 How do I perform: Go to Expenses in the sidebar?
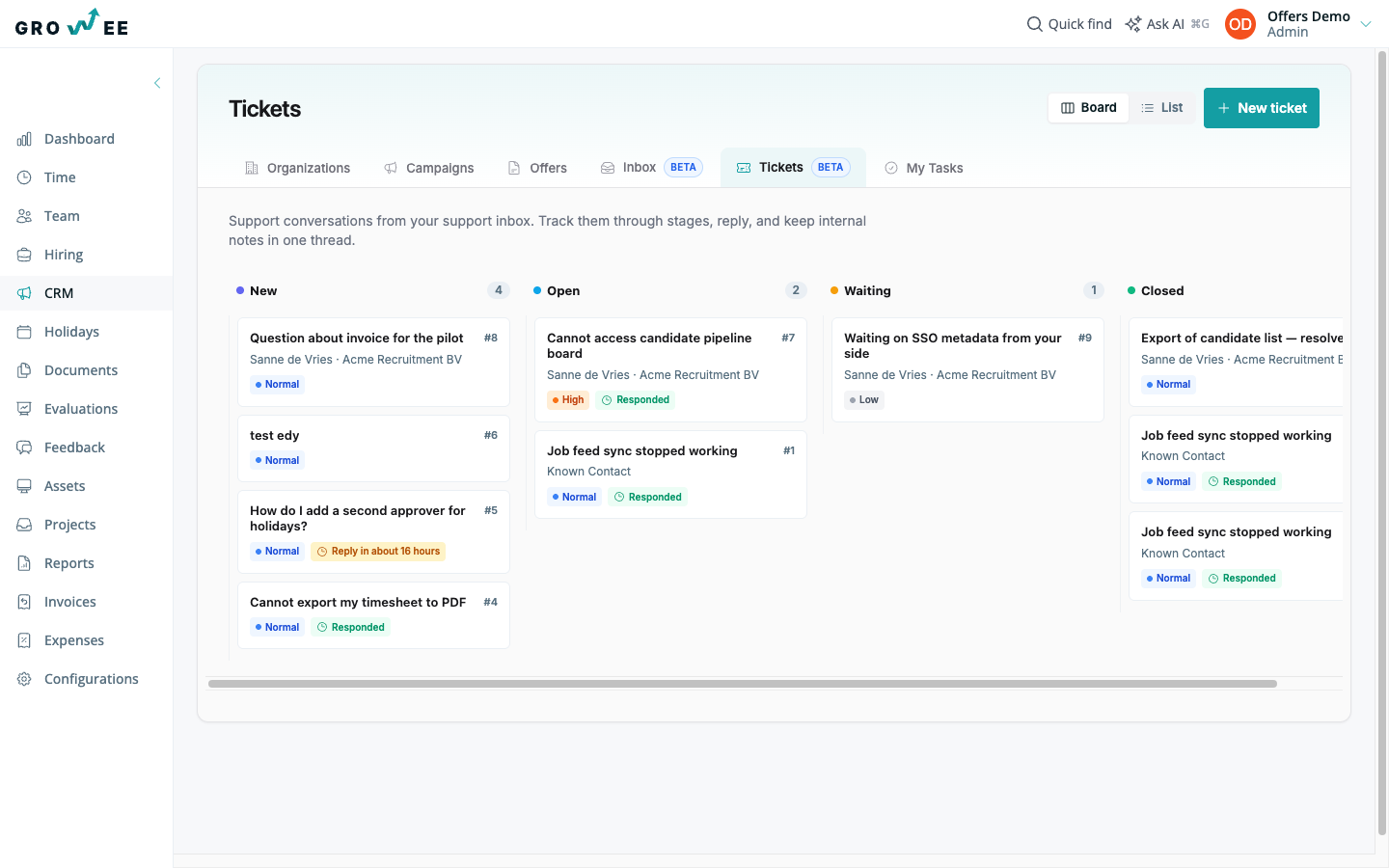(x=87, y=640)
